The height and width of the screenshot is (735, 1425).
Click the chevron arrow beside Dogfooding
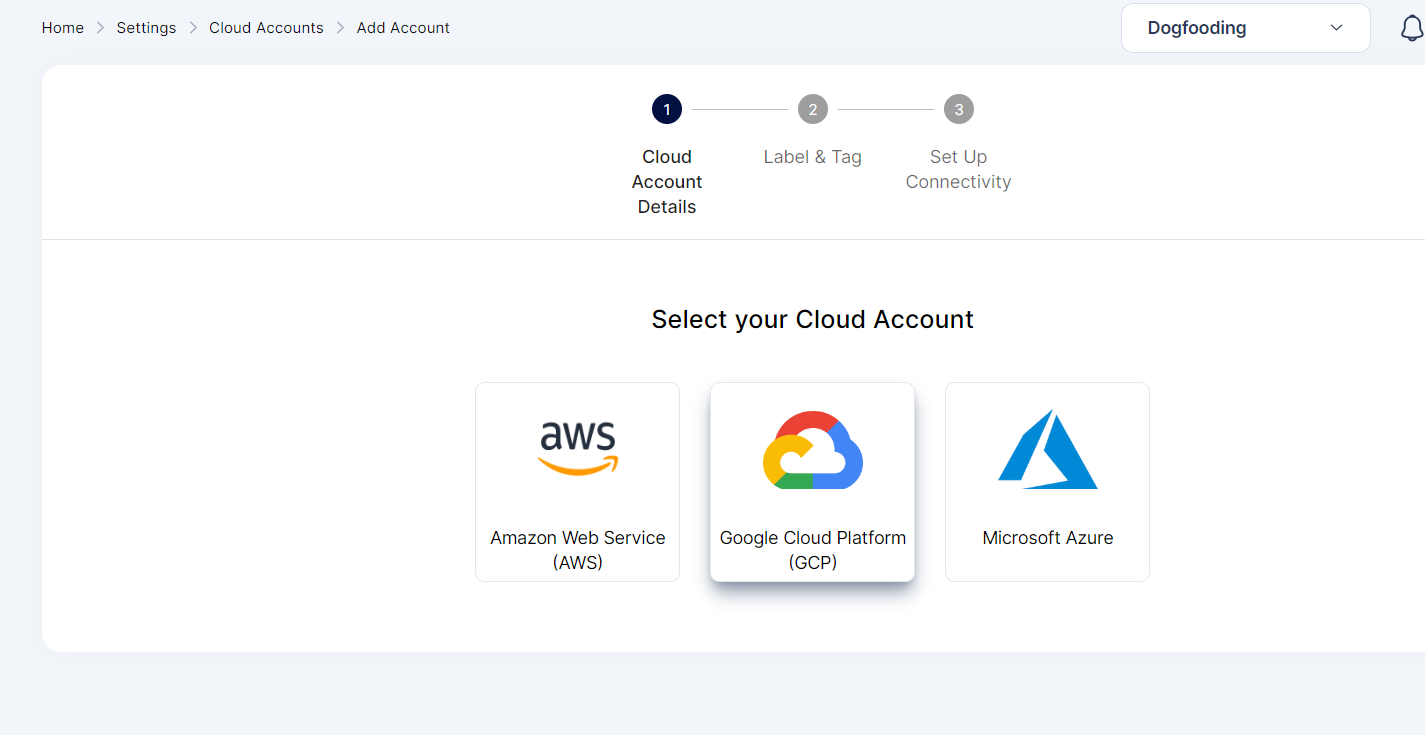pos(1336,28)
